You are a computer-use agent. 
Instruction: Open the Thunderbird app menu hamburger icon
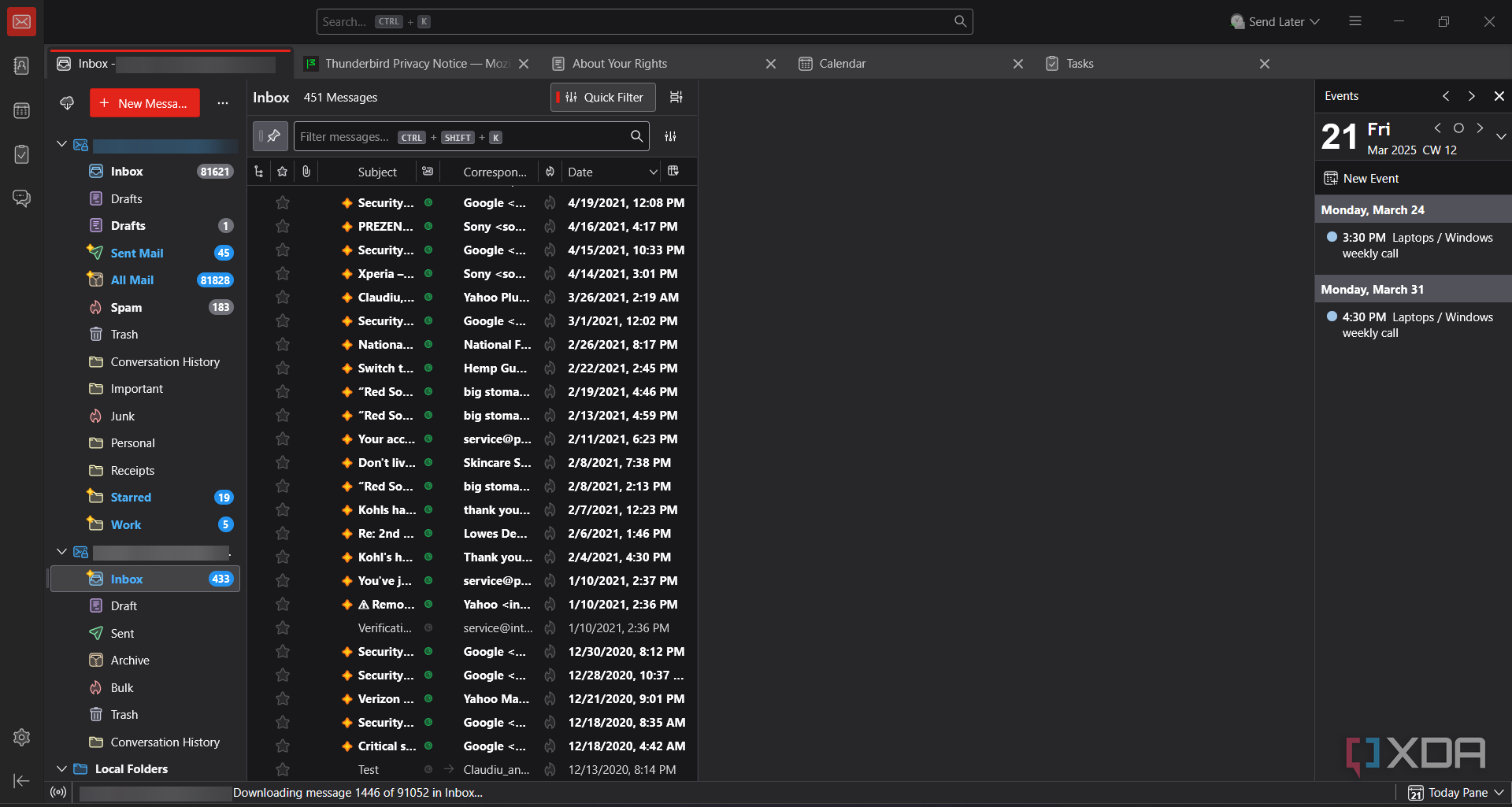[x=1354, y=21]
